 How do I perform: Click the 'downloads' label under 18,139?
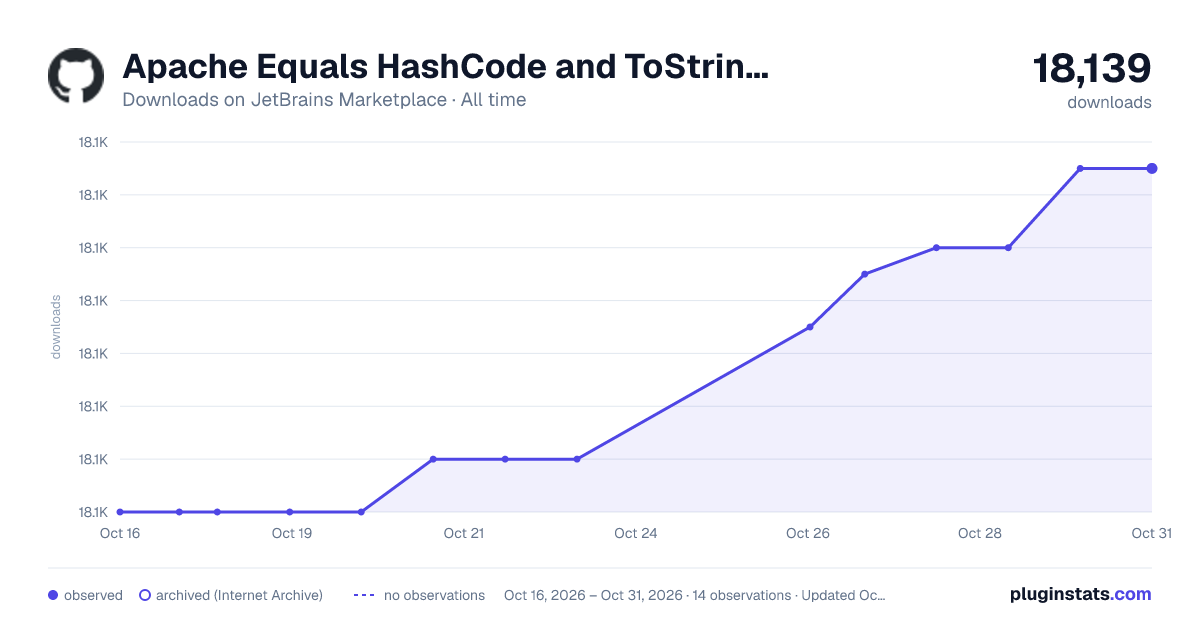click(1109, 102)
